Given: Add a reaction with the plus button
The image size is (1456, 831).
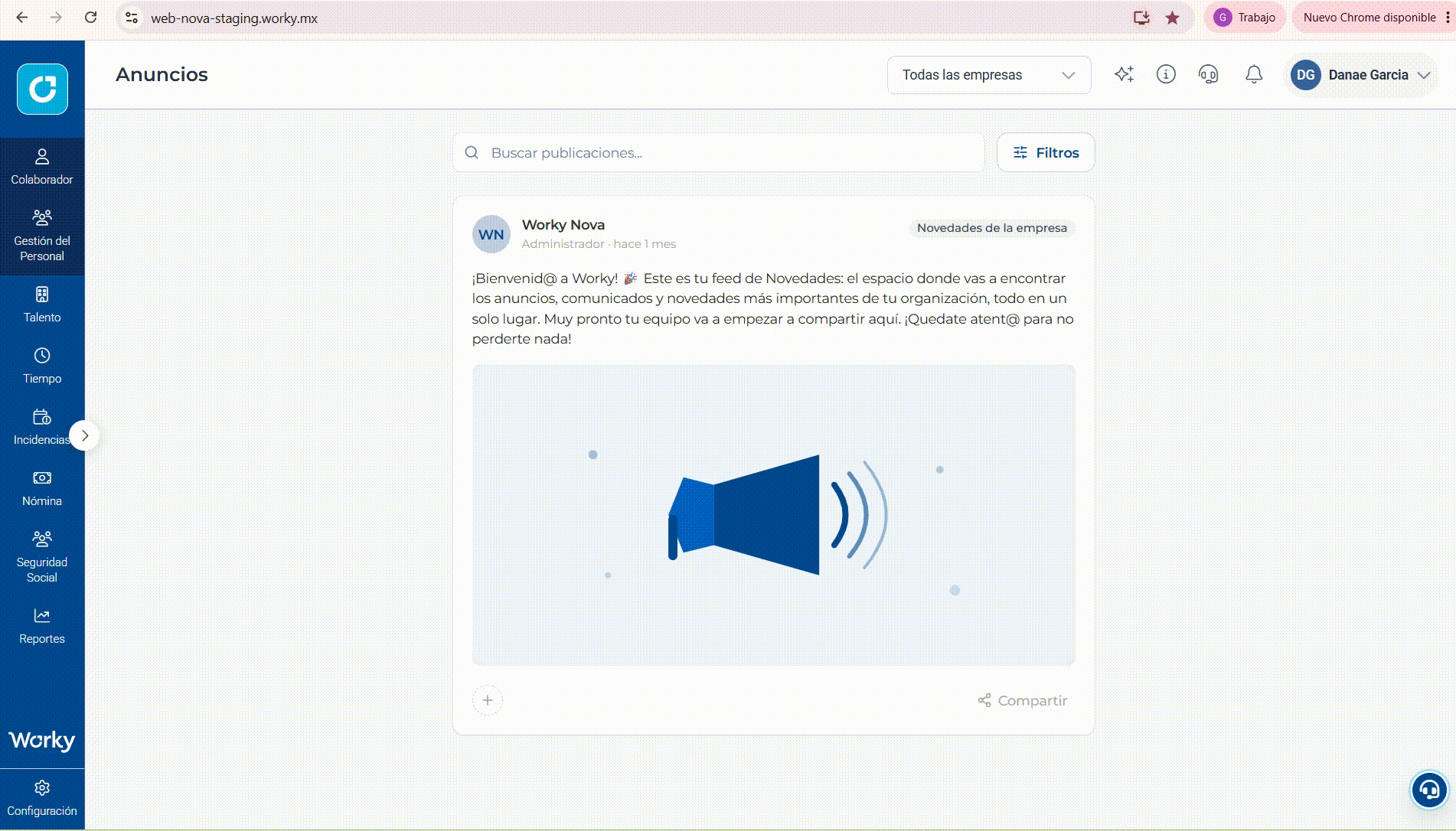Looking at the screenshot, I should [x=488, y=700].
